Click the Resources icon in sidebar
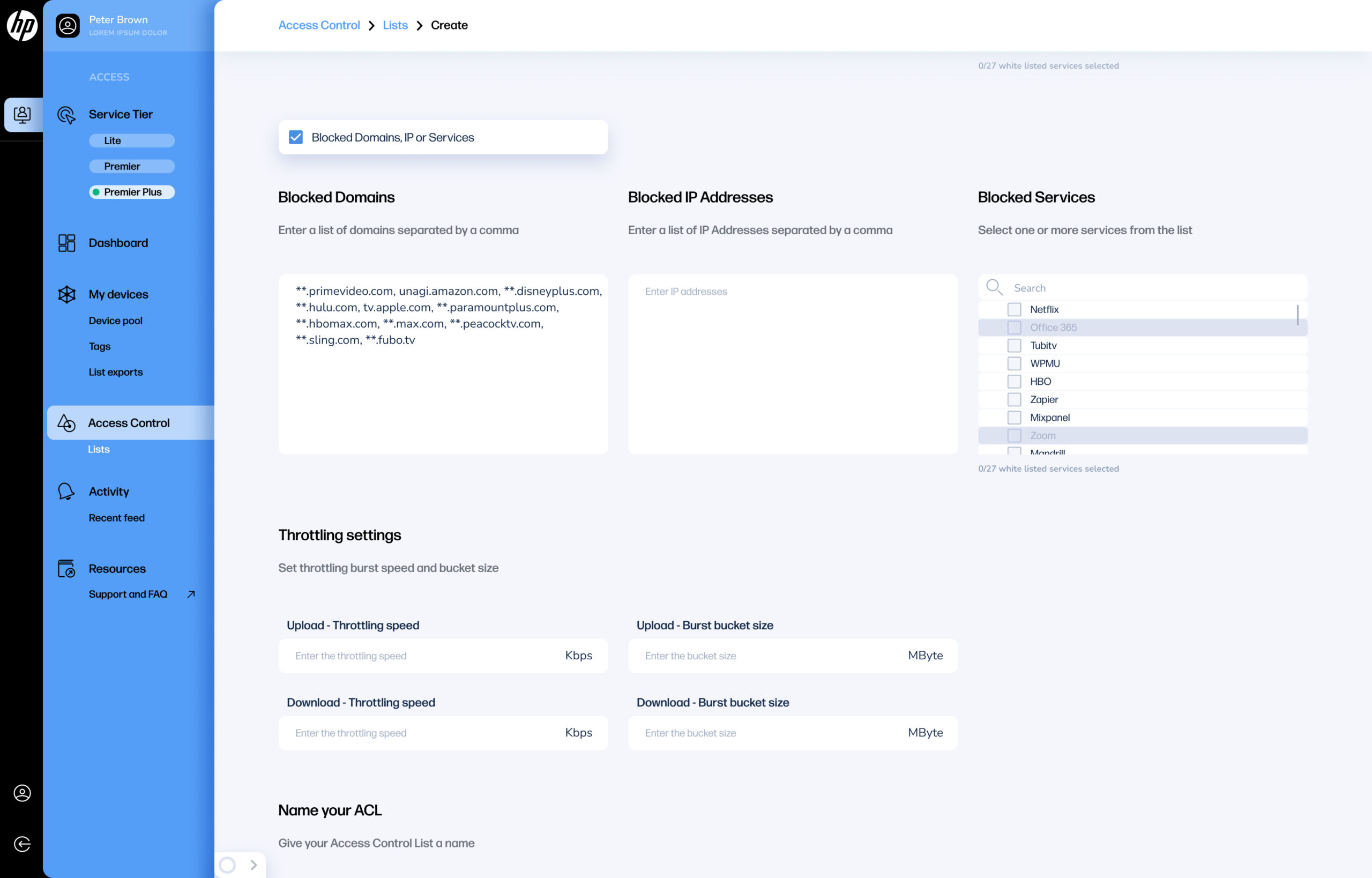This screenshot has width=1372, height=878. pos(66,568)
